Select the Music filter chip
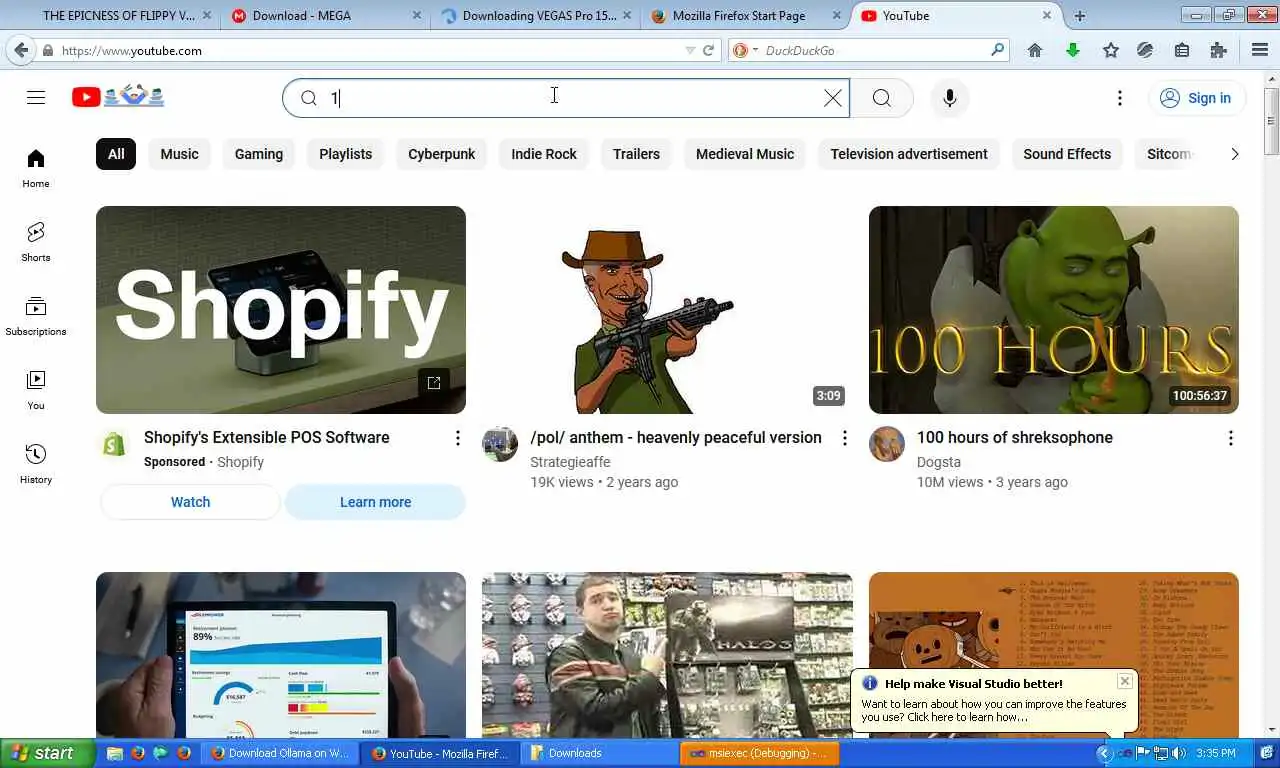The height and width of the screenshot is (768, 1280). click(x=179, y=154)
